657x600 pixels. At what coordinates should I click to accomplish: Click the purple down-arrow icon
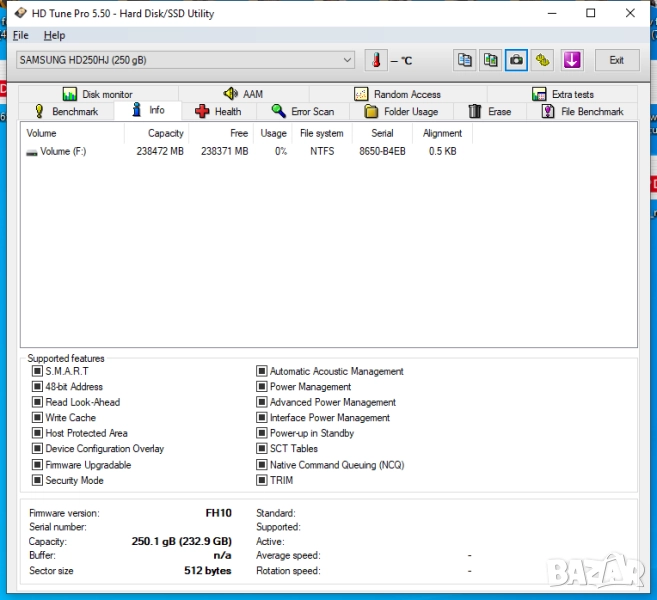571,60
